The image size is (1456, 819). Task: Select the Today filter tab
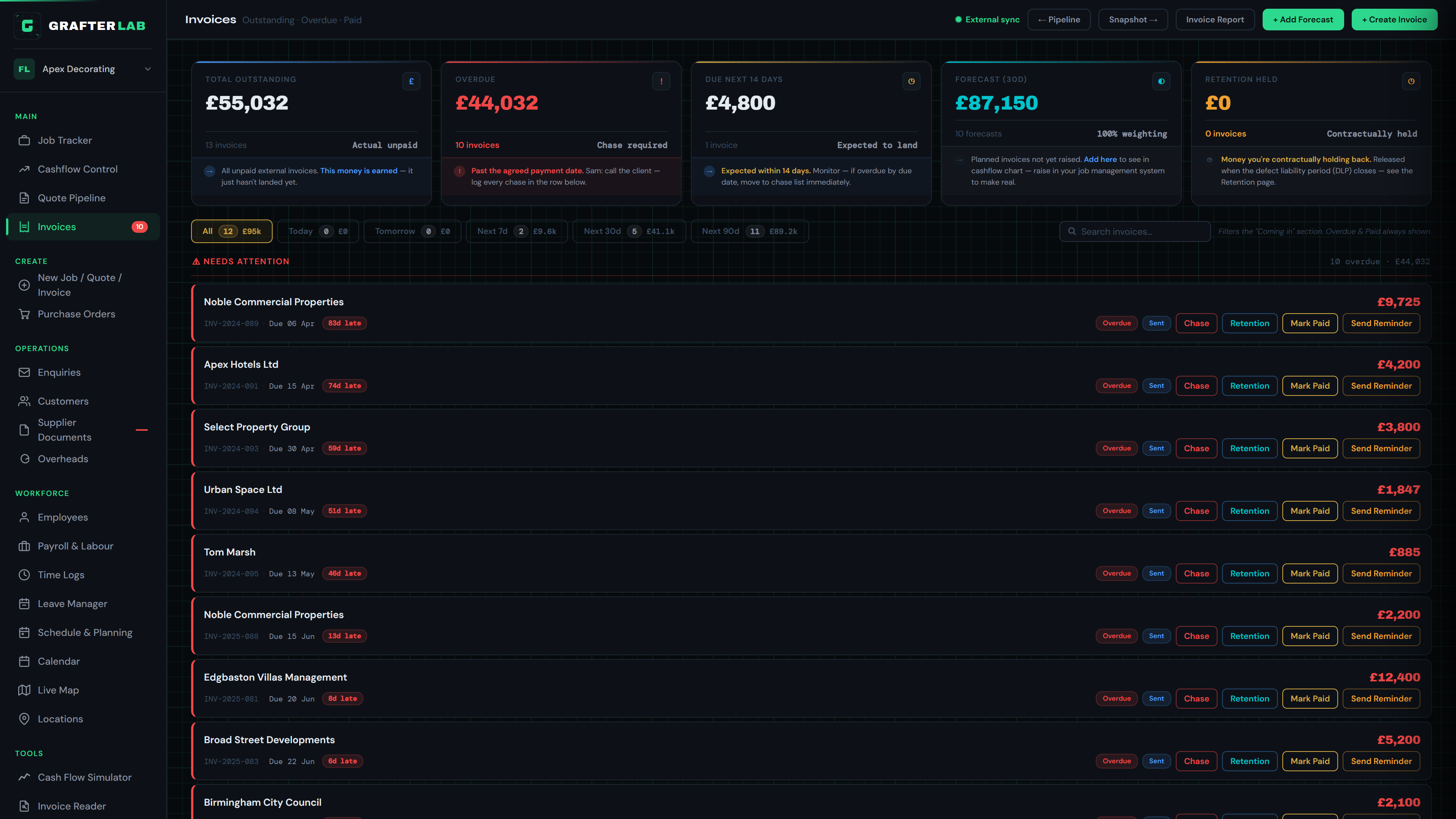(318, 231)
